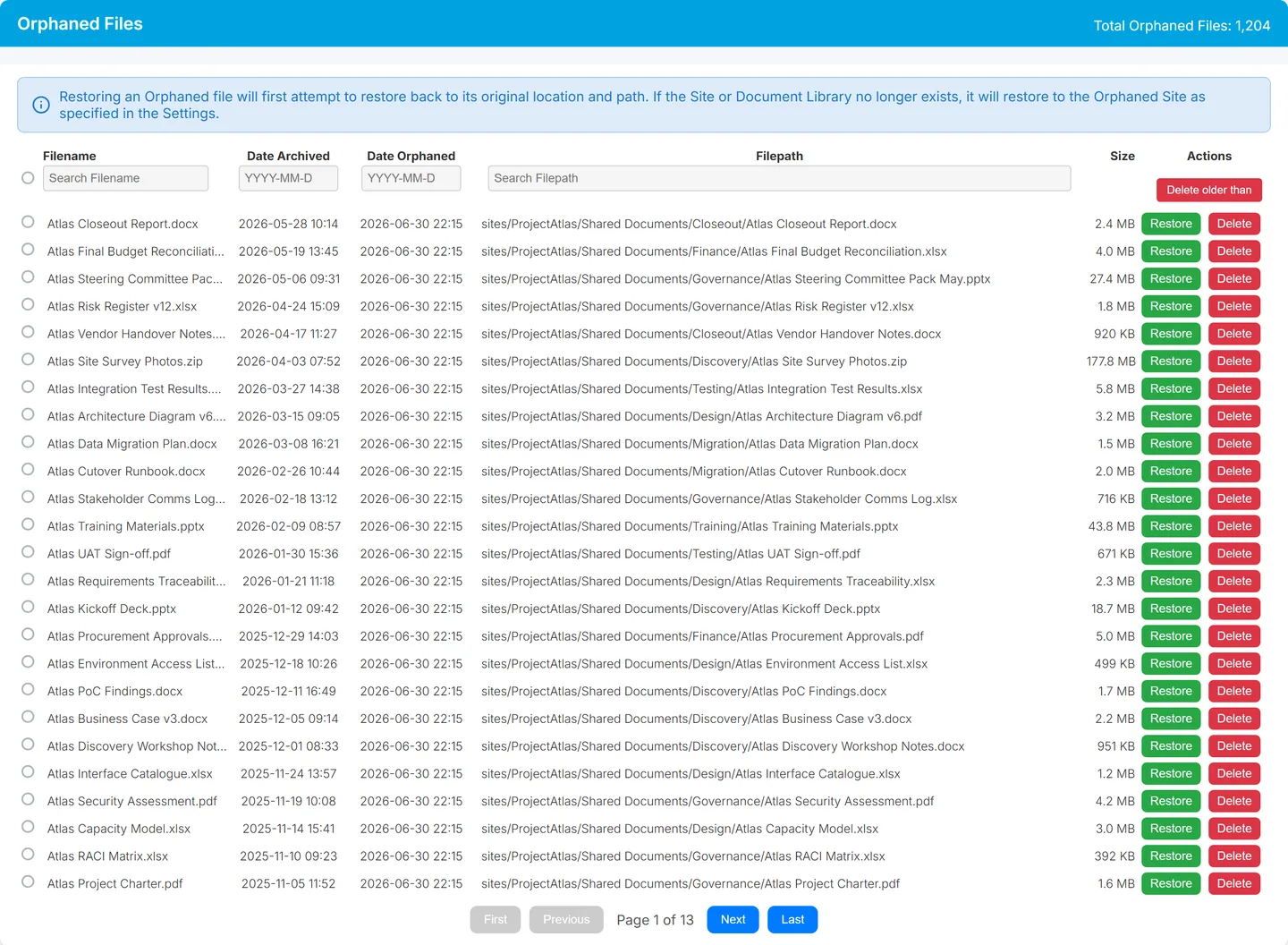
Task: Click the info icon in the blue notice banner
Action: (x=41, y=105)
